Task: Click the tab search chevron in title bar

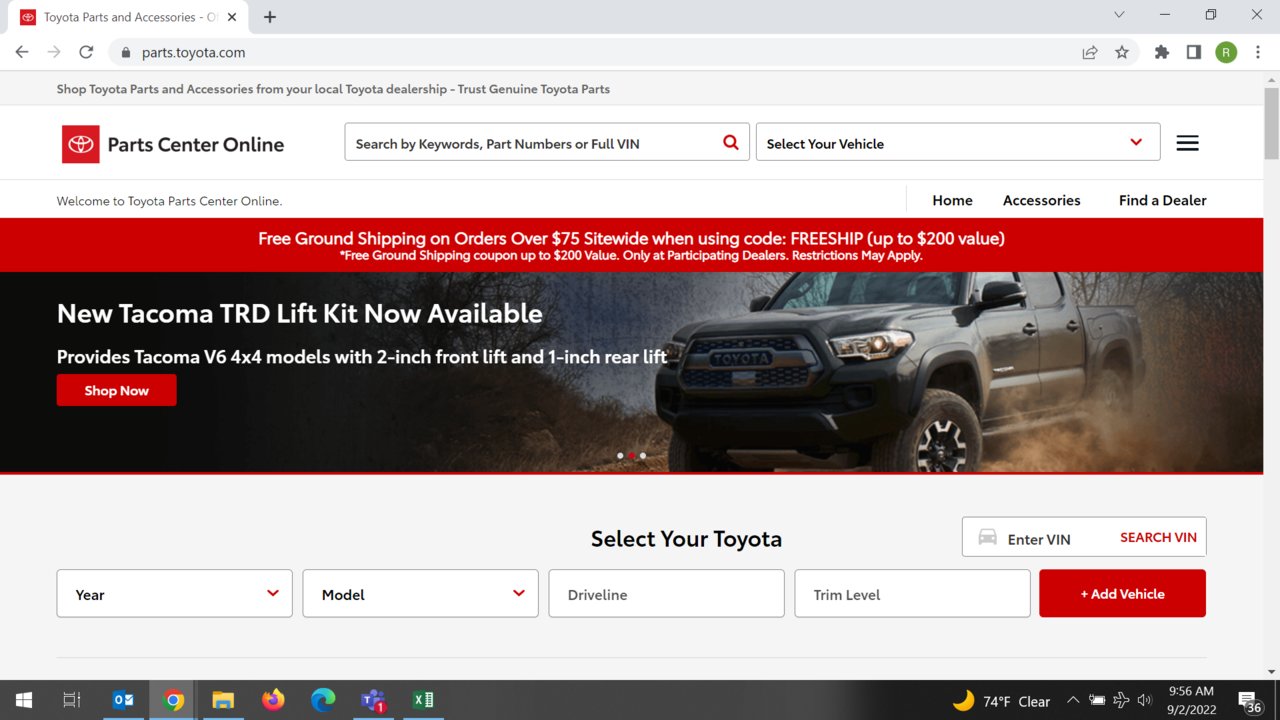Action: click(x=1119, y=15)
